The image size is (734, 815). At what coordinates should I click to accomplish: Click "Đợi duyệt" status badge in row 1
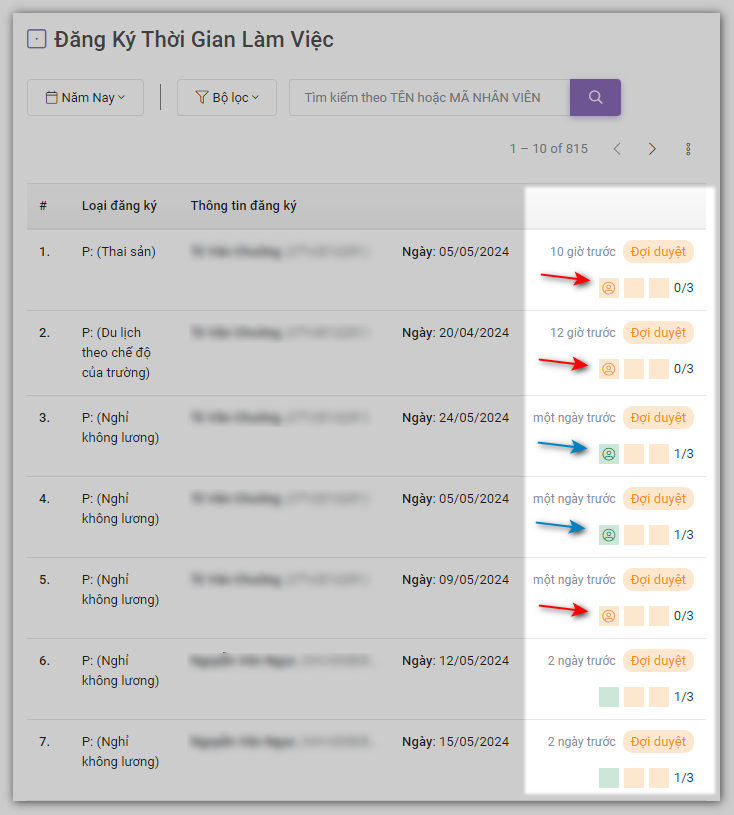658,251
